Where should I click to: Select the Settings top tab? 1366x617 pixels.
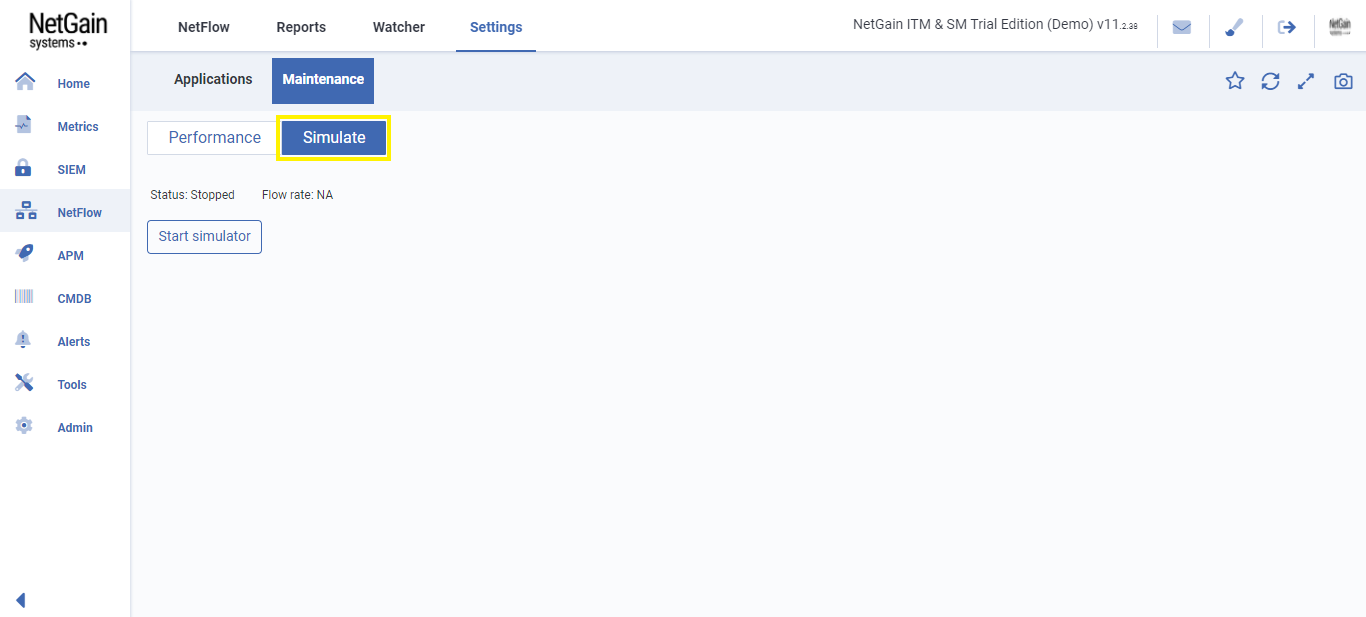(496, 27)
